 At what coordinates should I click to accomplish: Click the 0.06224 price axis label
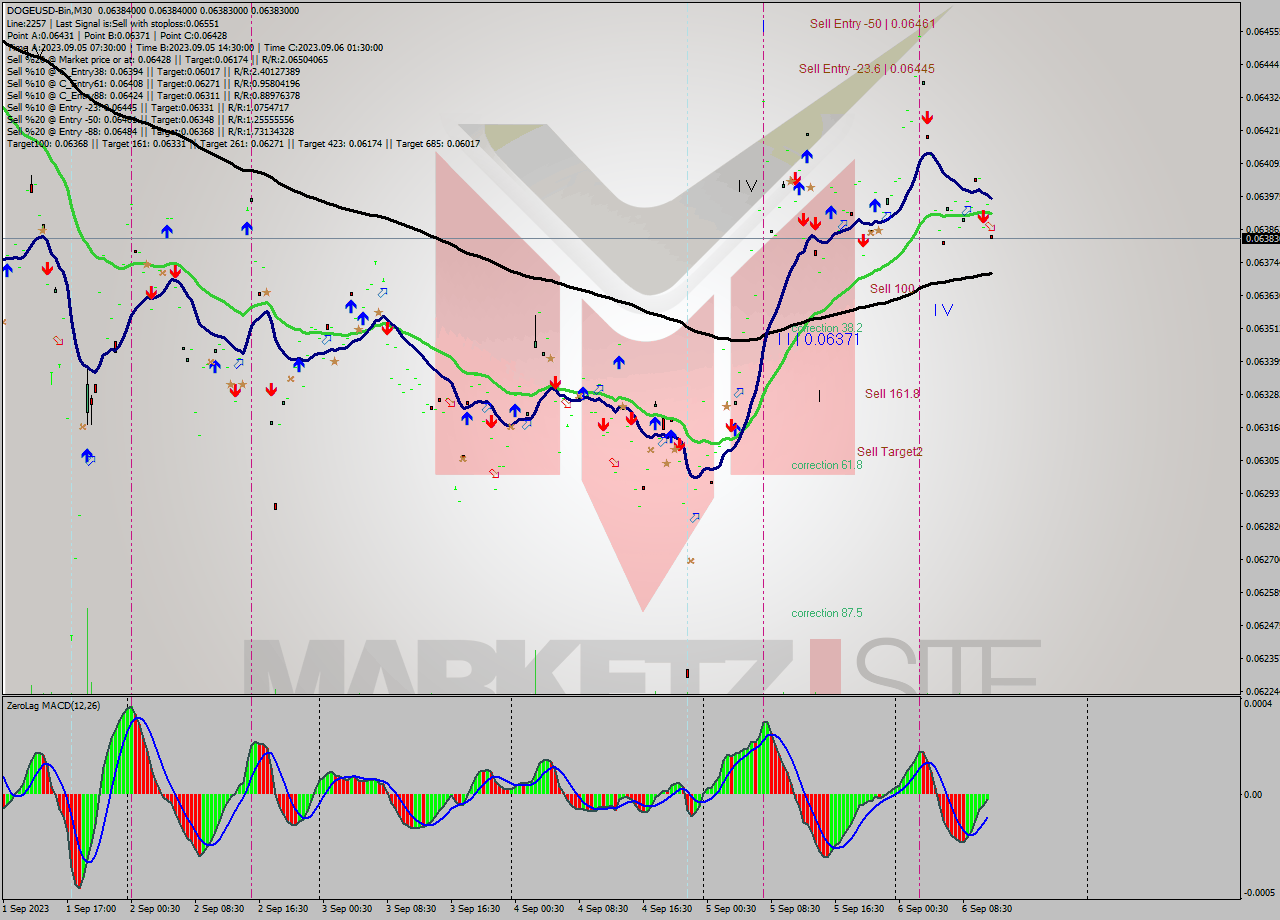click(x=1262, y=691)
